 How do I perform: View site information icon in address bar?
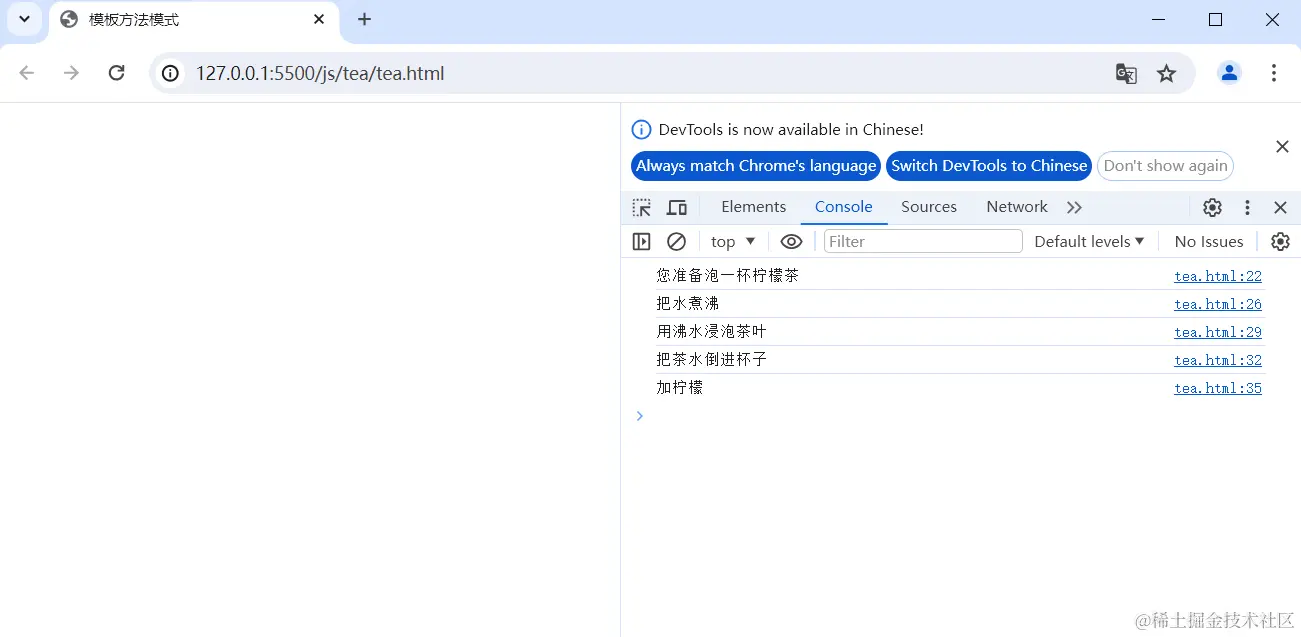pyautogui.click(x=171, y=73)
